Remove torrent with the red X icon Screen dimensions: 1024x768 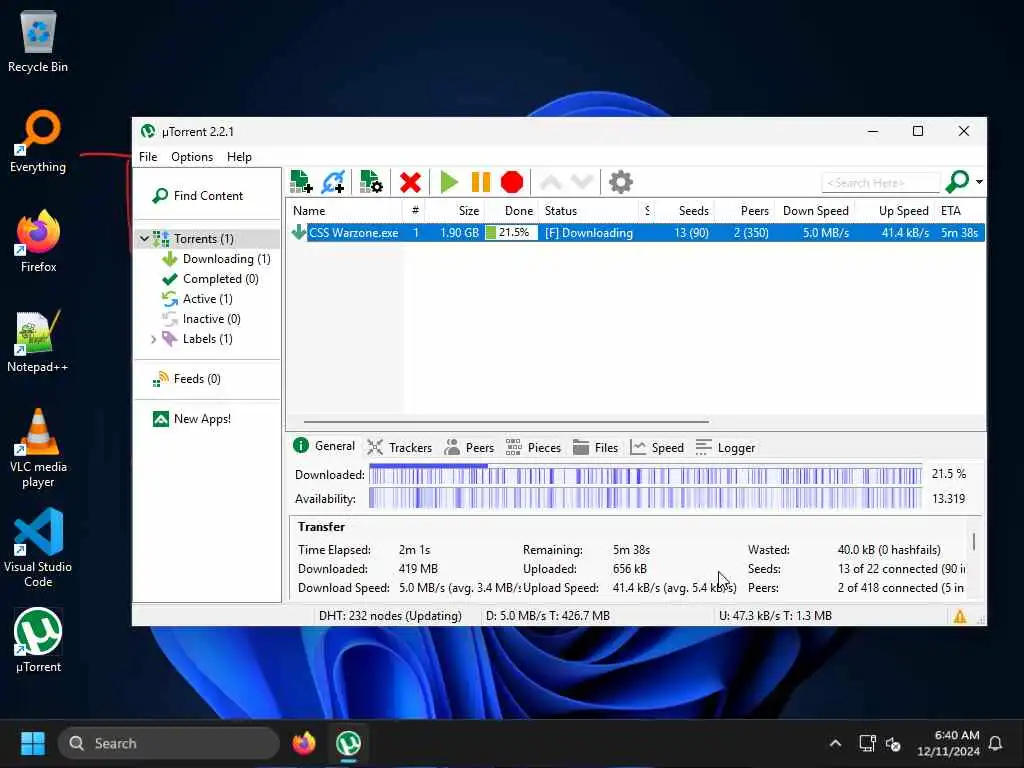[410, 182]
